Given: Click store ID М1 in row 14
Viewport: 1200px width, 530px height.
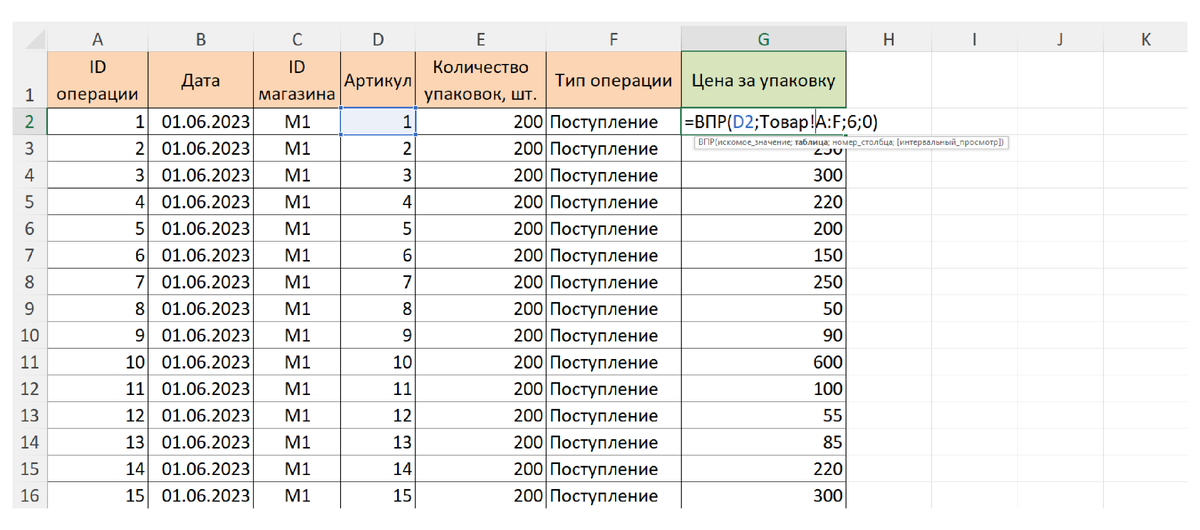Looking at the screenshot, I should pyautogui.click(x=297, y=442).
